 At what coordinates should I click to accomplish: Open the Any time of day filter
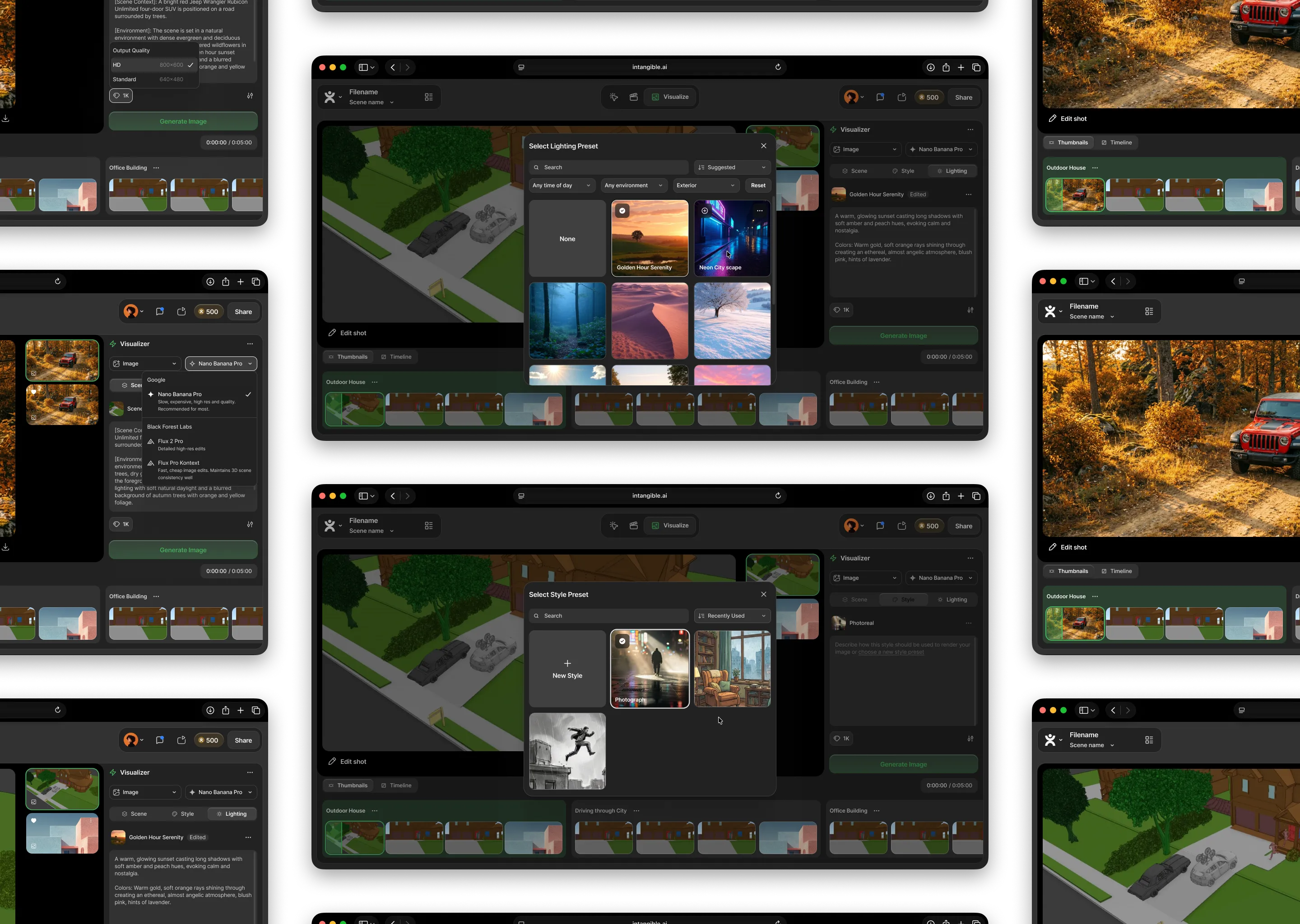(562, 185)
